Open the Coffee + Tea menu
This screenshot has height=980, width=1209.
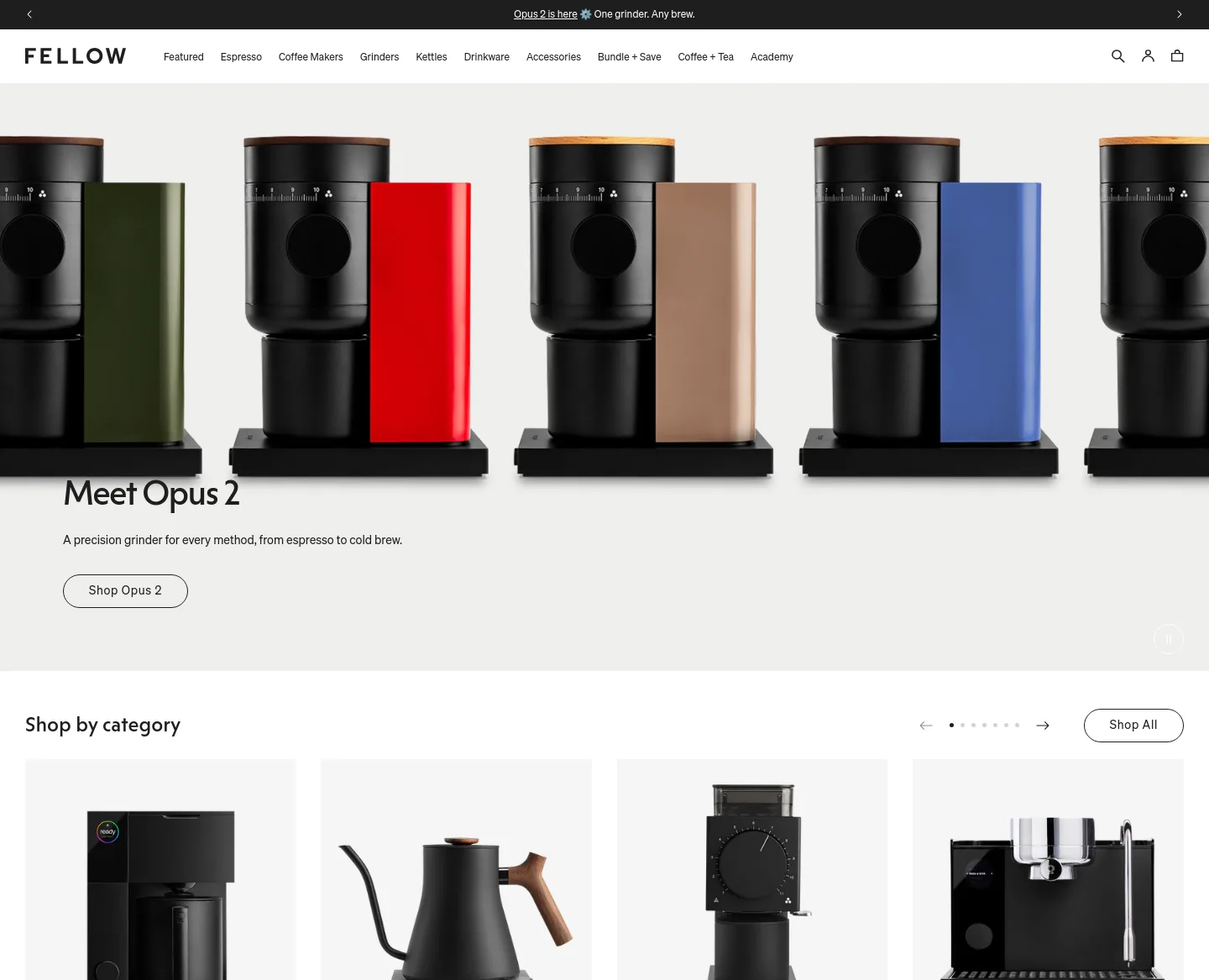tap(706, 57)
